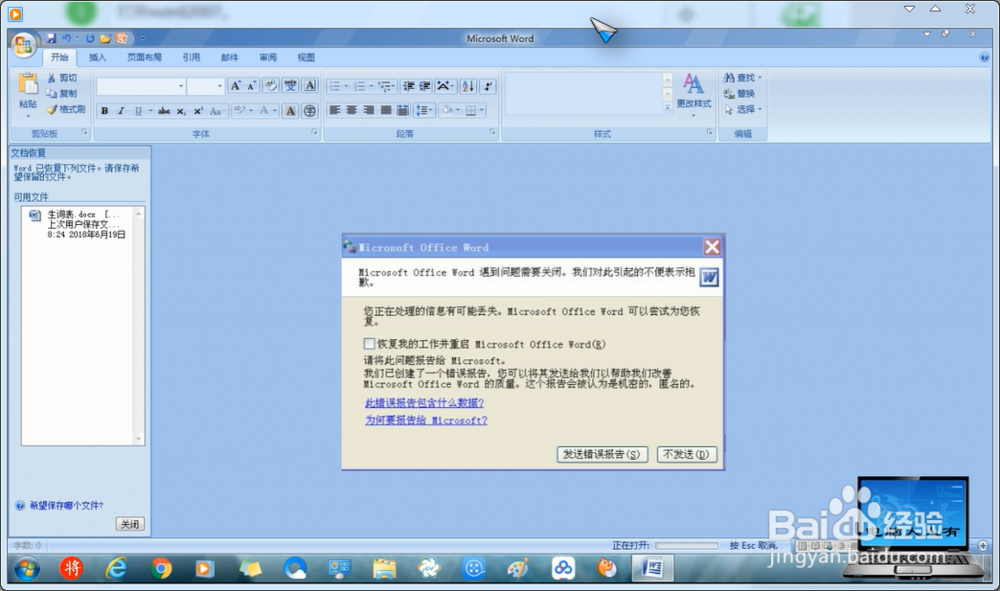1000x591 pixels.
Task: Check 恢复我的工作并重启 Word checkbox
Action: coord(369,344)
